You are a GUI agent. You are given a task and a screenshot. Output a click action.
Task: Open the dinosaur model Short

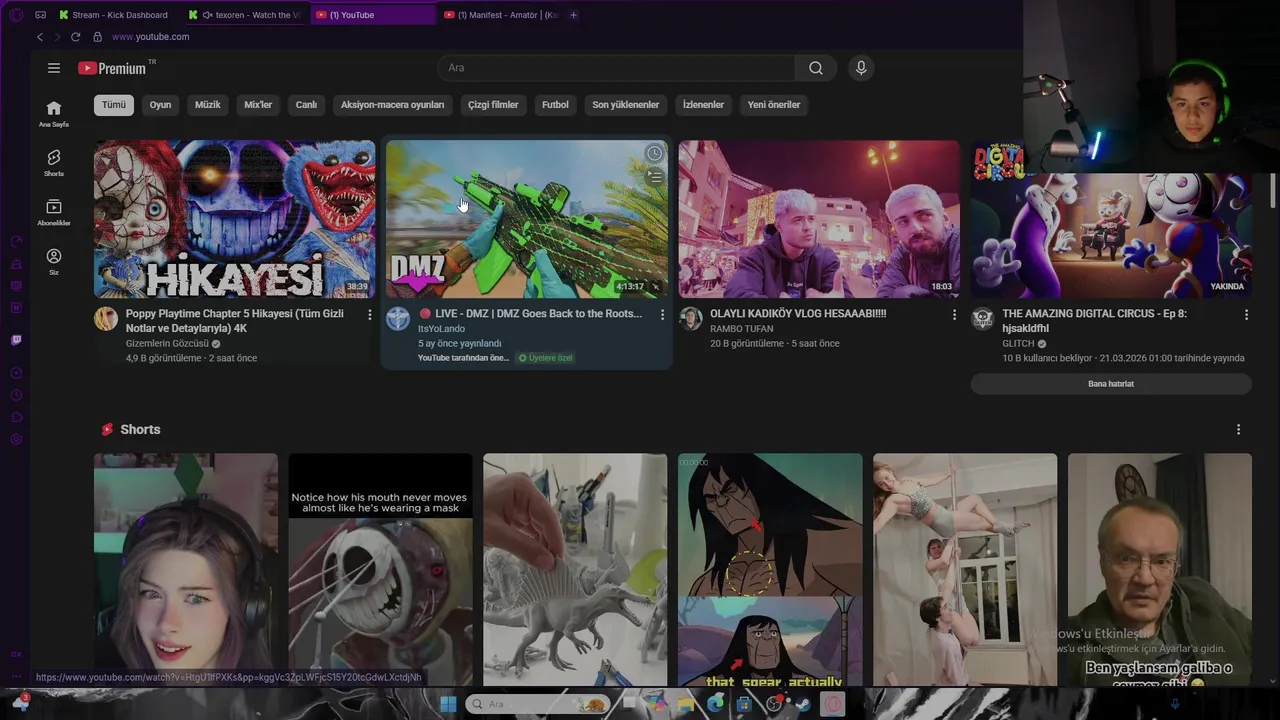tap(575, 570)
